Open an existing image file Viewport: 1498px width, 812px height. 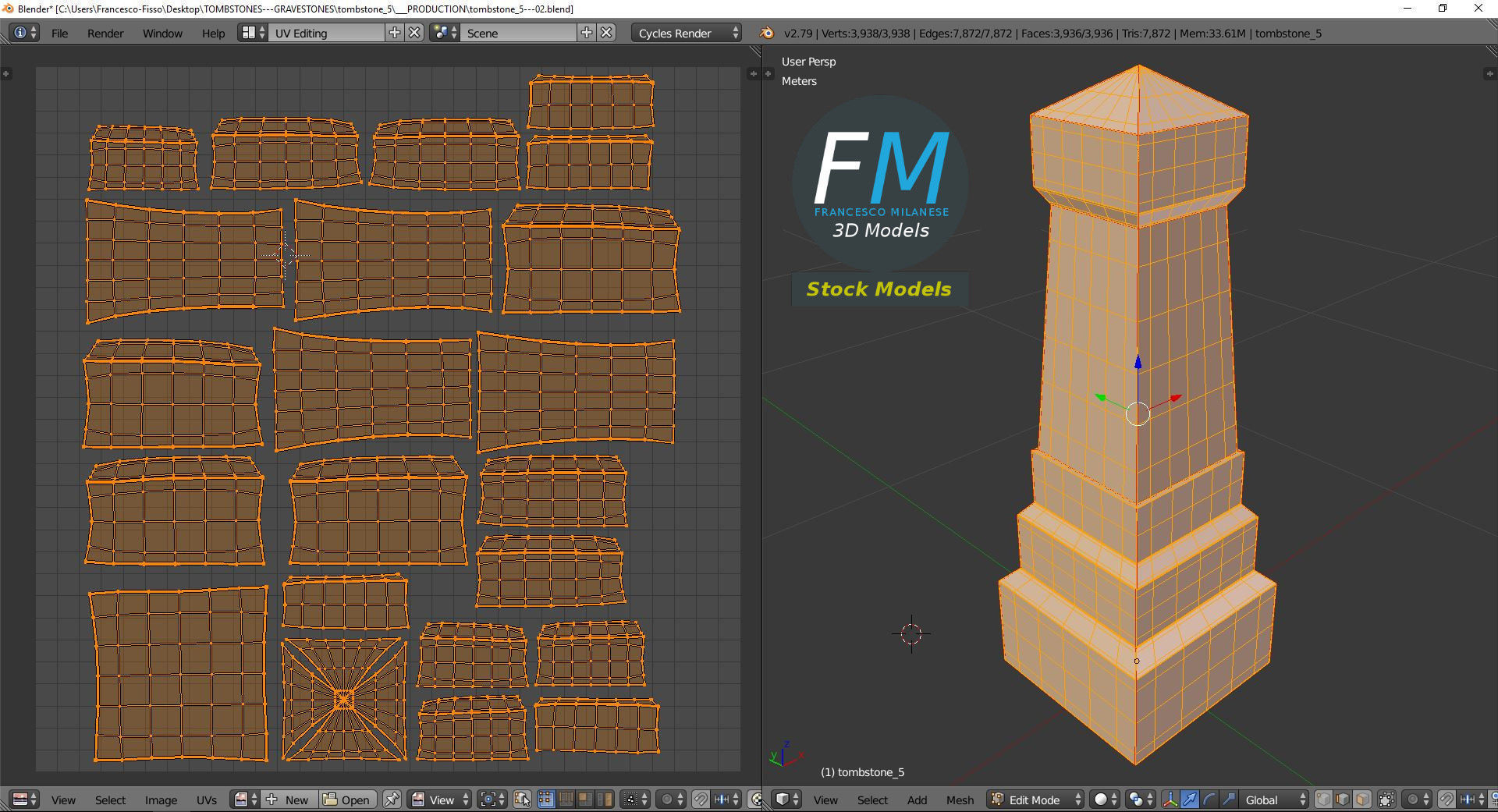(348, 800)
